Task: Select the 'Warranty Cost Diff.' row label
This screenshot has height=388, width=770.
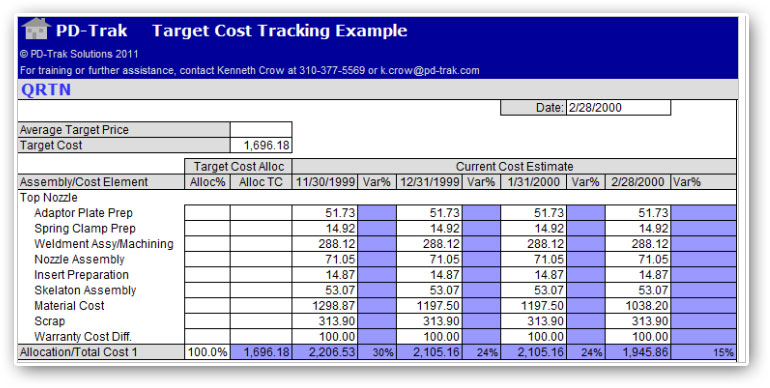Action: [83, 337]
